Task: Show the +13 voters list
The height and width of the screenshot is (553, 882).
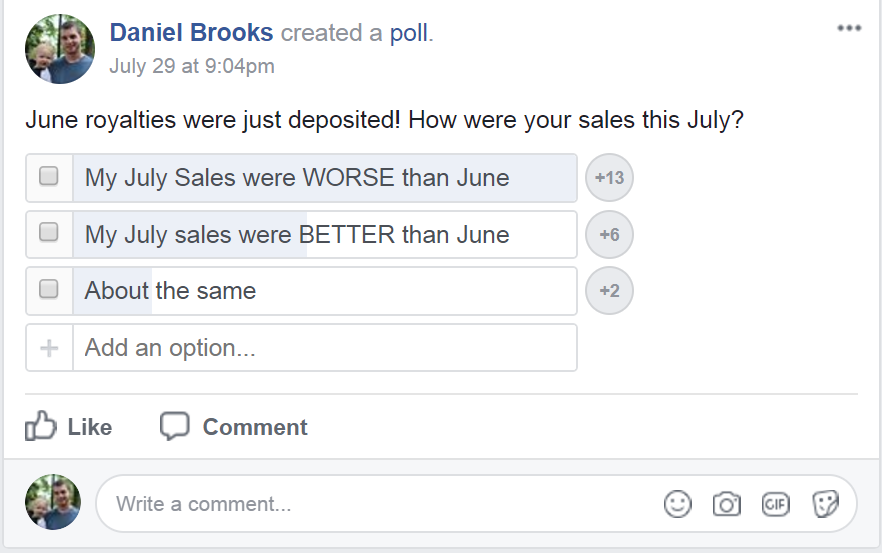Action: tap(609, 178)
